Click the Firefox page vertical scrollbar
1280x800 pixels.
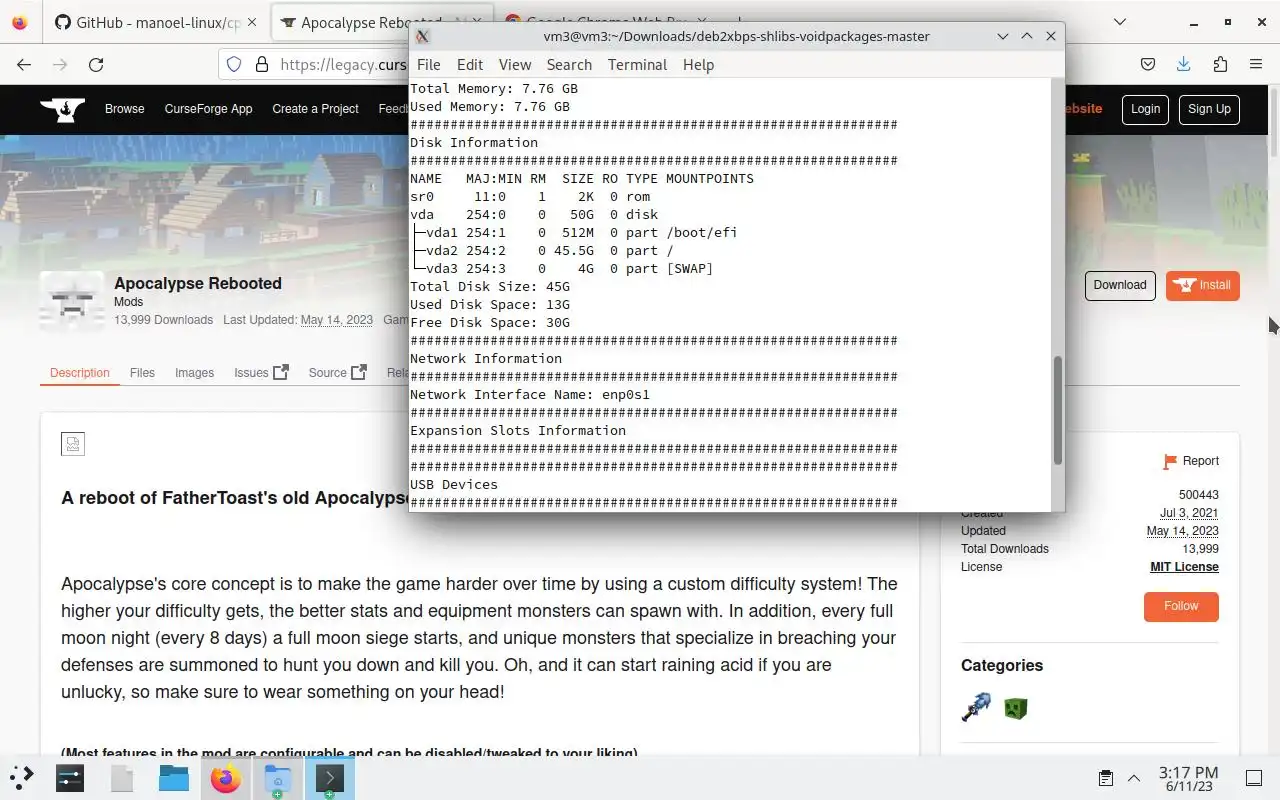point(1273,120)
